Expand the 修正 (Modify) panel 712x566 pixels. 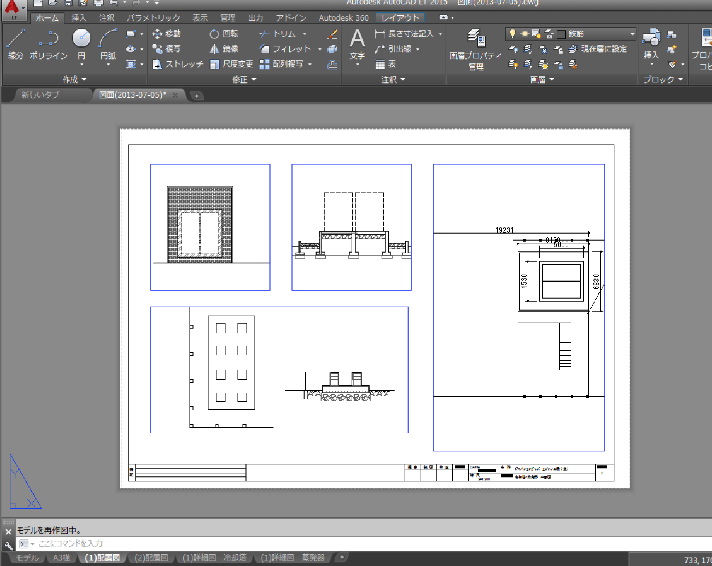click(244, 79)
